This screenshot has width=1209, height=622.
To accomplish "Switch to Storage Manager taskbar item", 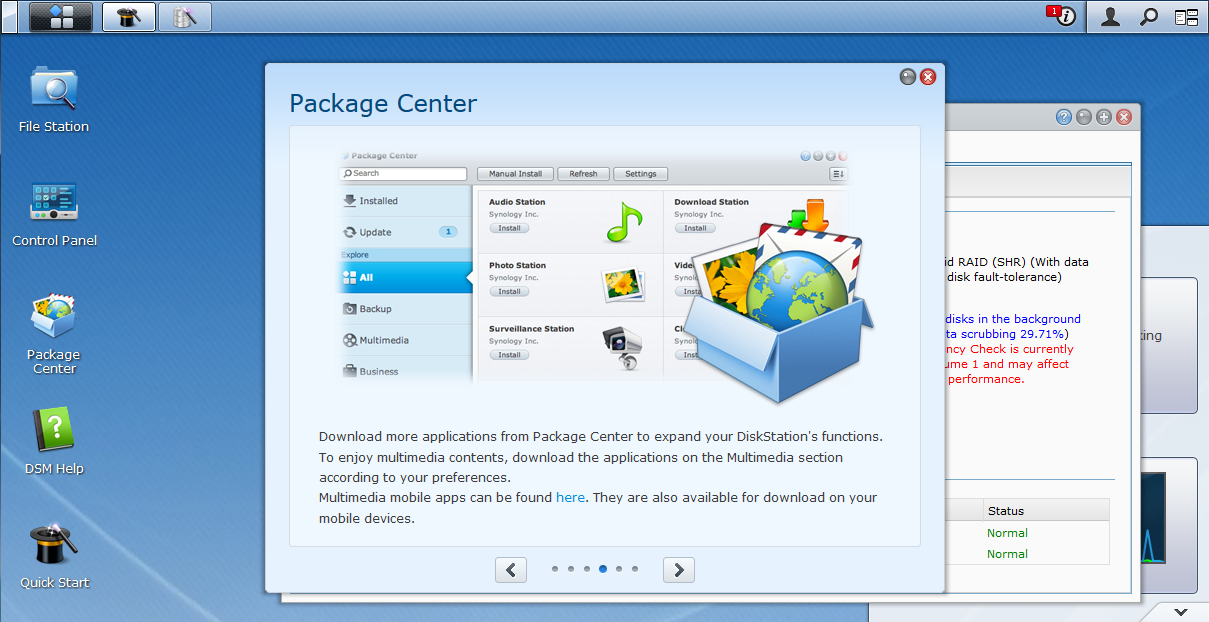I will tap(185, 16).
